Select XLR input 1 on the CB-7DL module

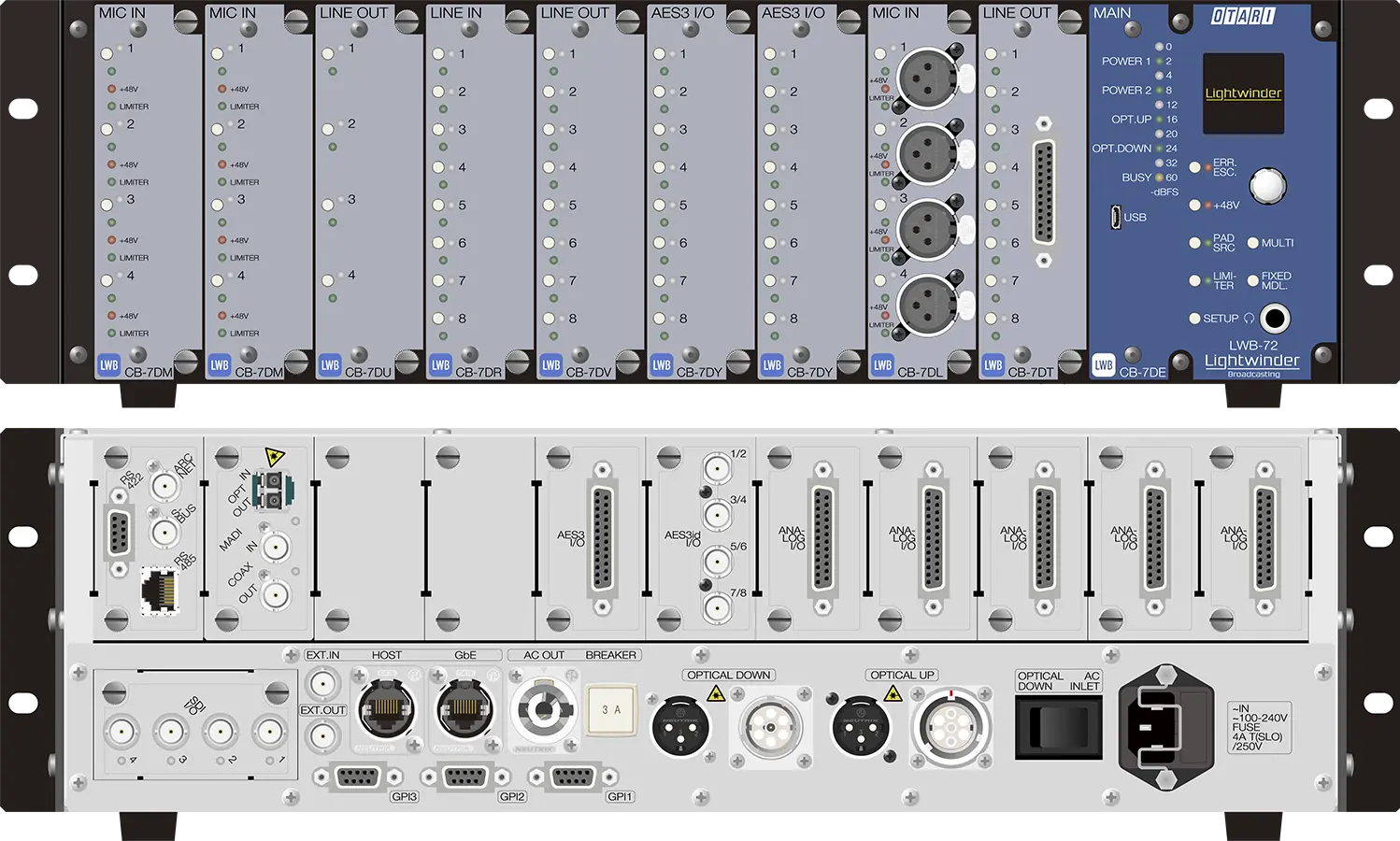coord(928,79)
